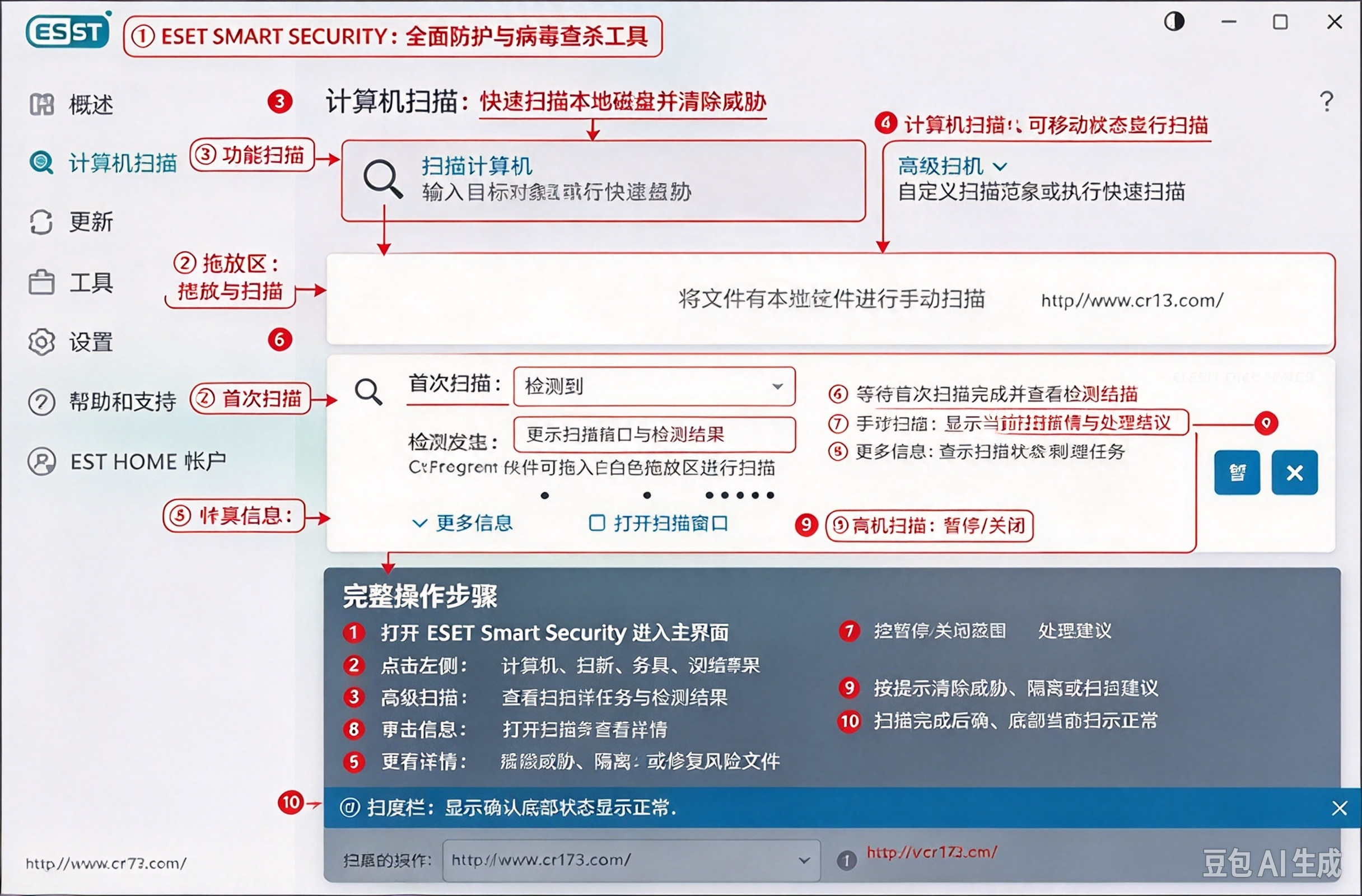
Task: Click the magnifier icon next to 首次扫描
Action: [x=369, y=392]
